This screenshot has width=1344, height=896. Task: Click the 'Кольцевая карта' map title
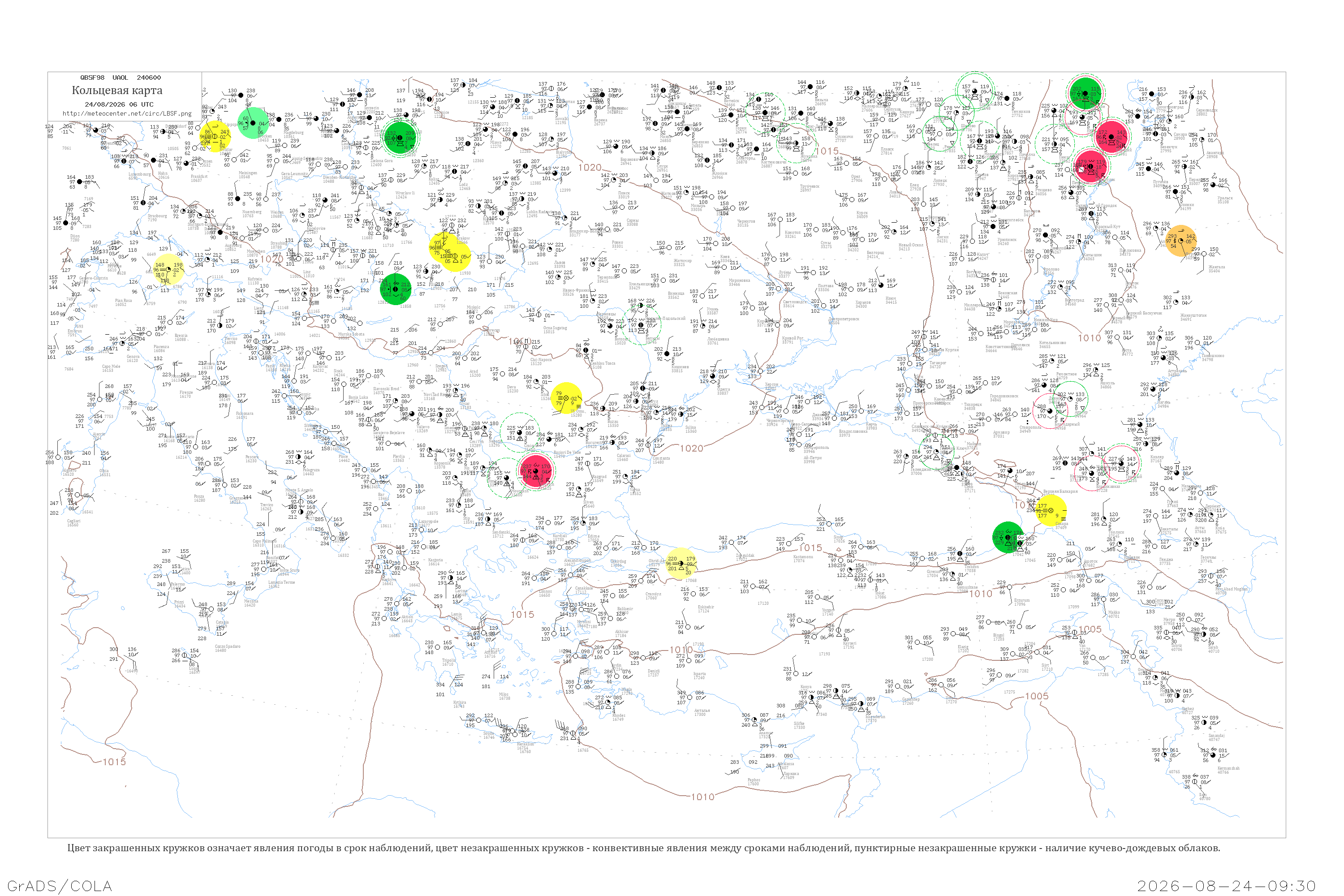tap(117, 90)
